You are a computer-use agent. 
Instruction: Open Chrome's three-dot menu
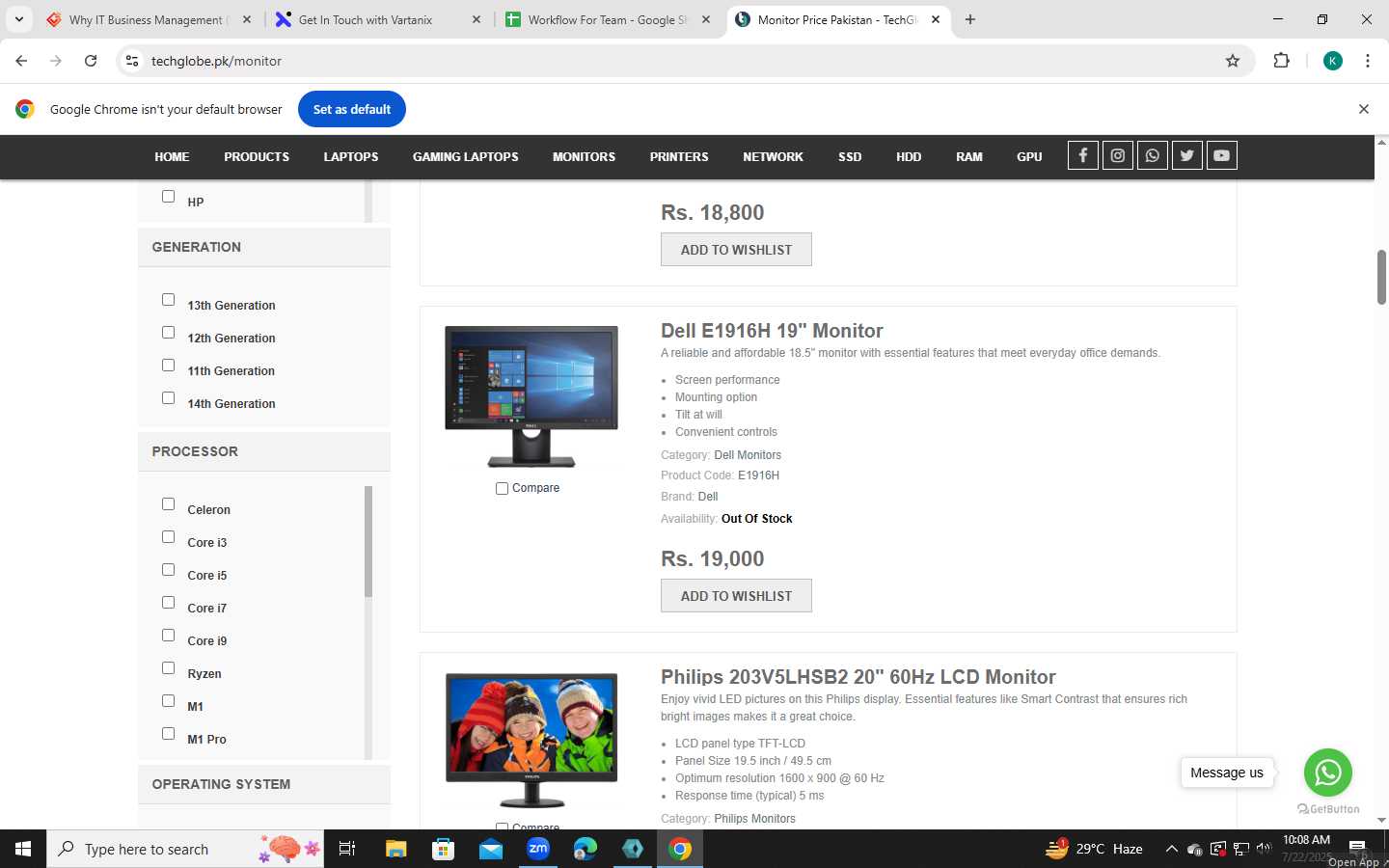pyautogui.click(x=1368, y=61)
